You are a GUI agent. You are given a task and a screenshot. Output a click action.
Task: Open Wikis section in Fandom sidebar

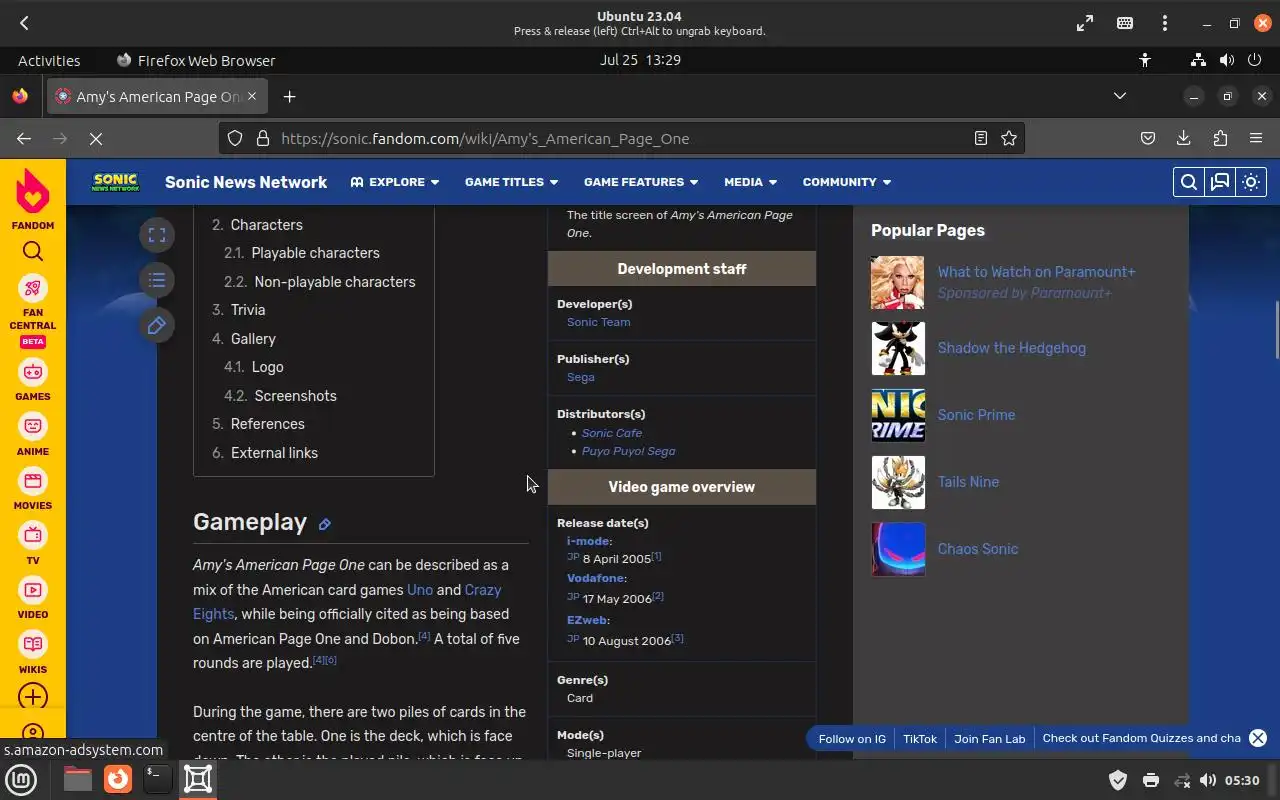[x=33, y=645]
